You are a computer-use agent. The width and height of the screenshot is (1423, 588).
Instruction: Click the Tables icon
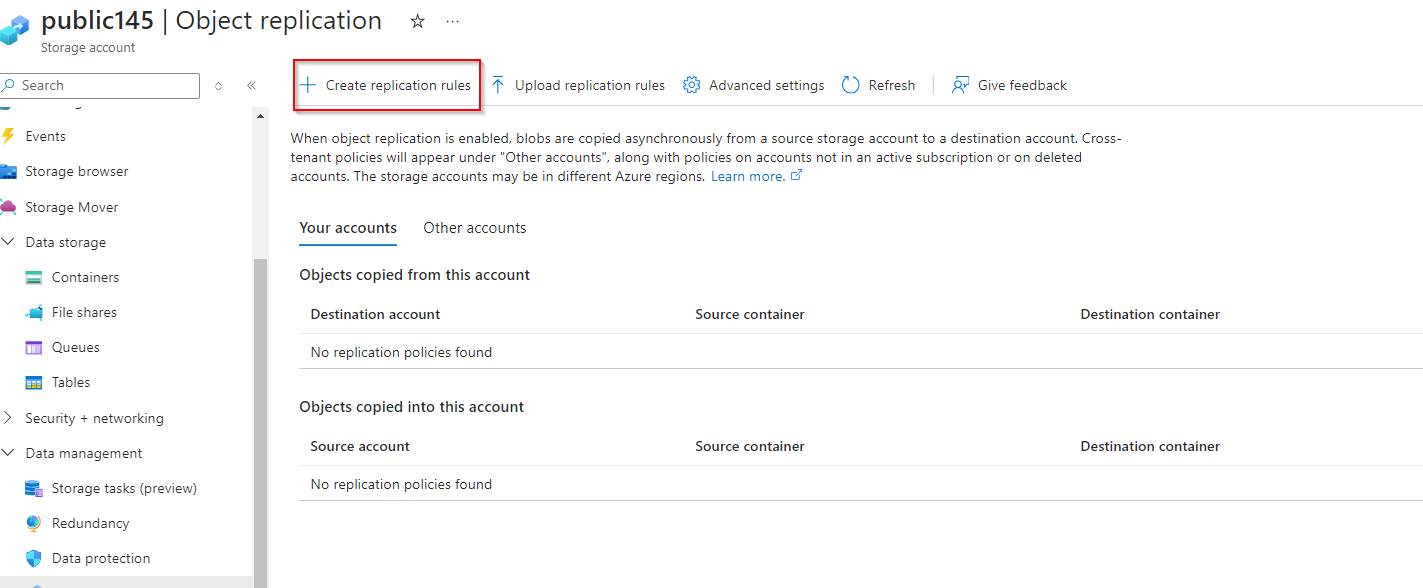point(34,382)
